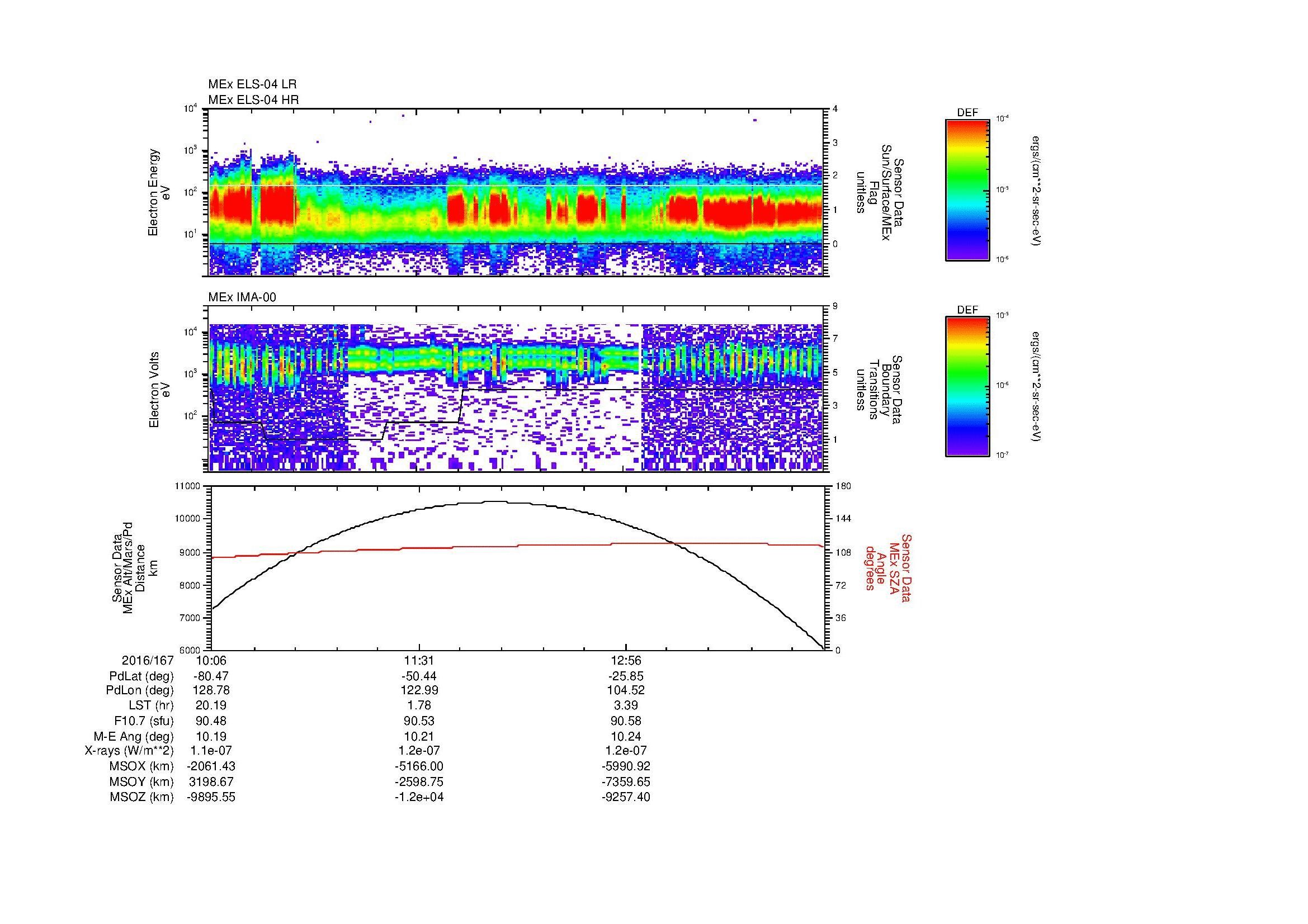1308x924 pixels.
Task: Click the 180 SZA axis tick label
Action: coord(843,486)
